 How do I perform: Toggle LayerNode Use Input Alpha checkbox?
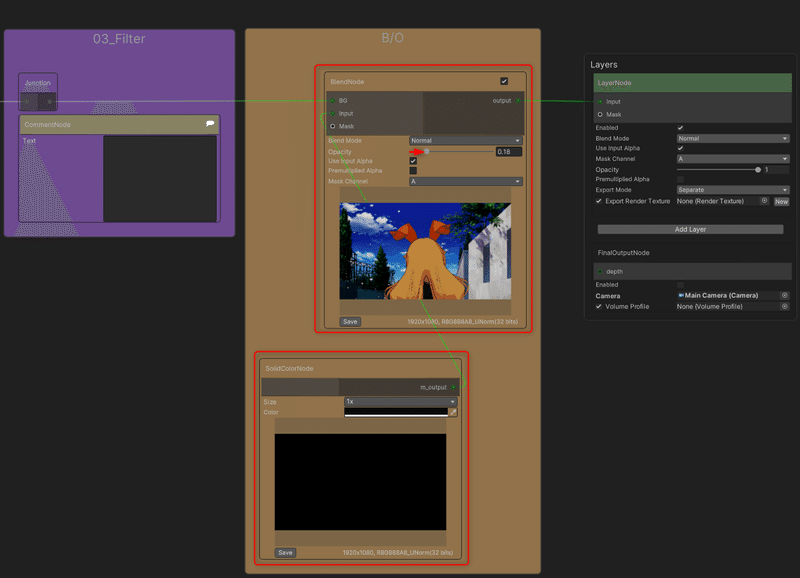pyautogui.click(x=680, y=148)
